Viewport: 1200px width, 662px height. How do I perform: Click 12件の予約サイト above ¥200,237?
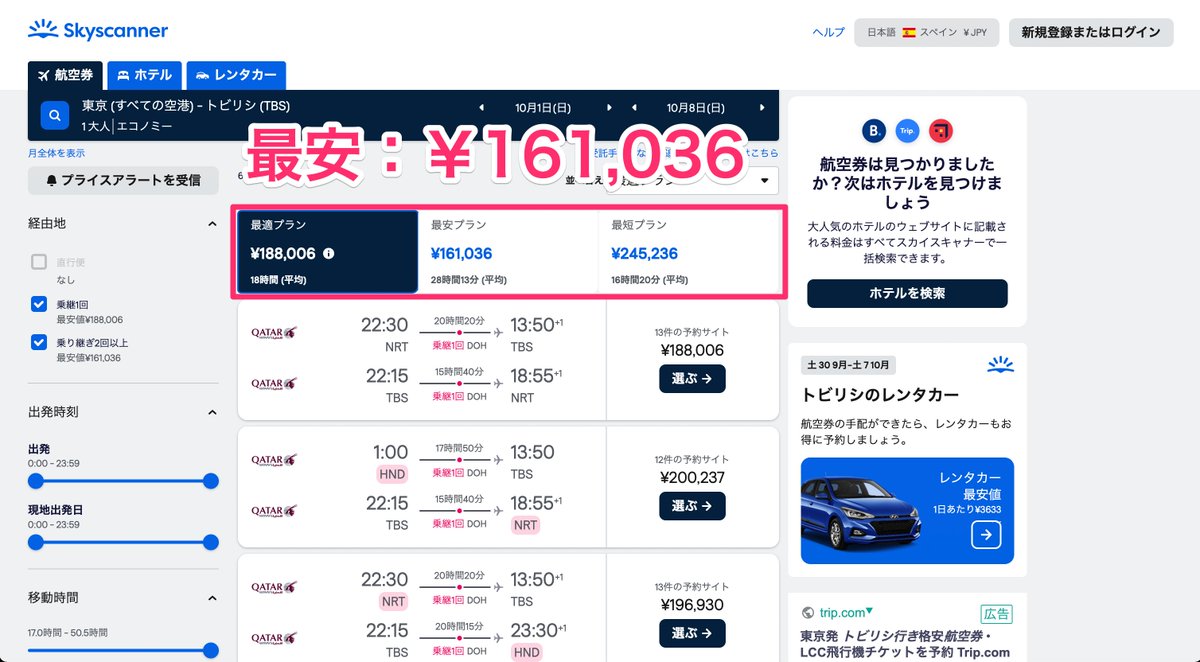[692, 459]
